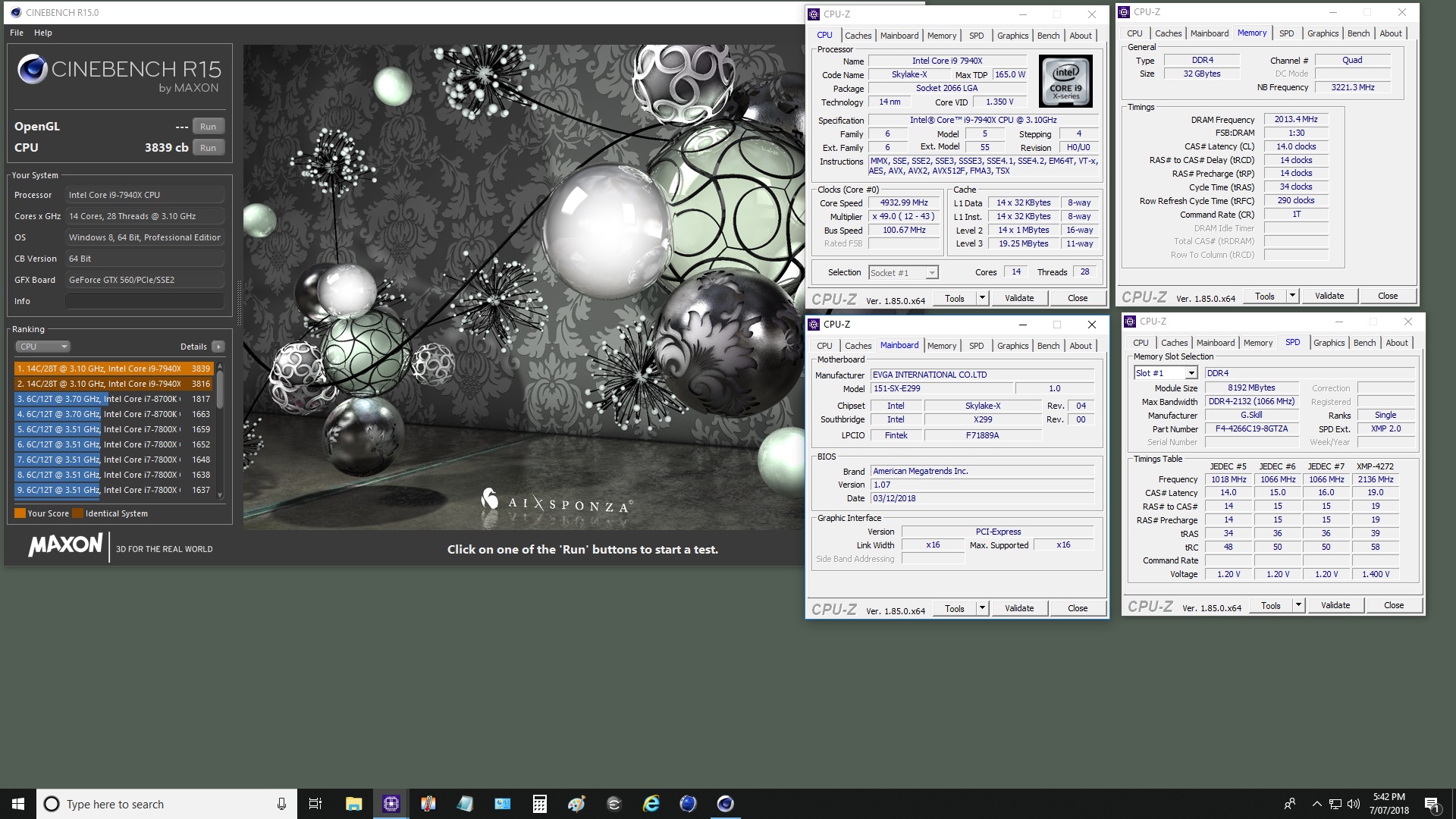The image size is (1456, 819).
Task: Click the Cinebench R15 sphere logo
Action: click(x=33, y=69)
